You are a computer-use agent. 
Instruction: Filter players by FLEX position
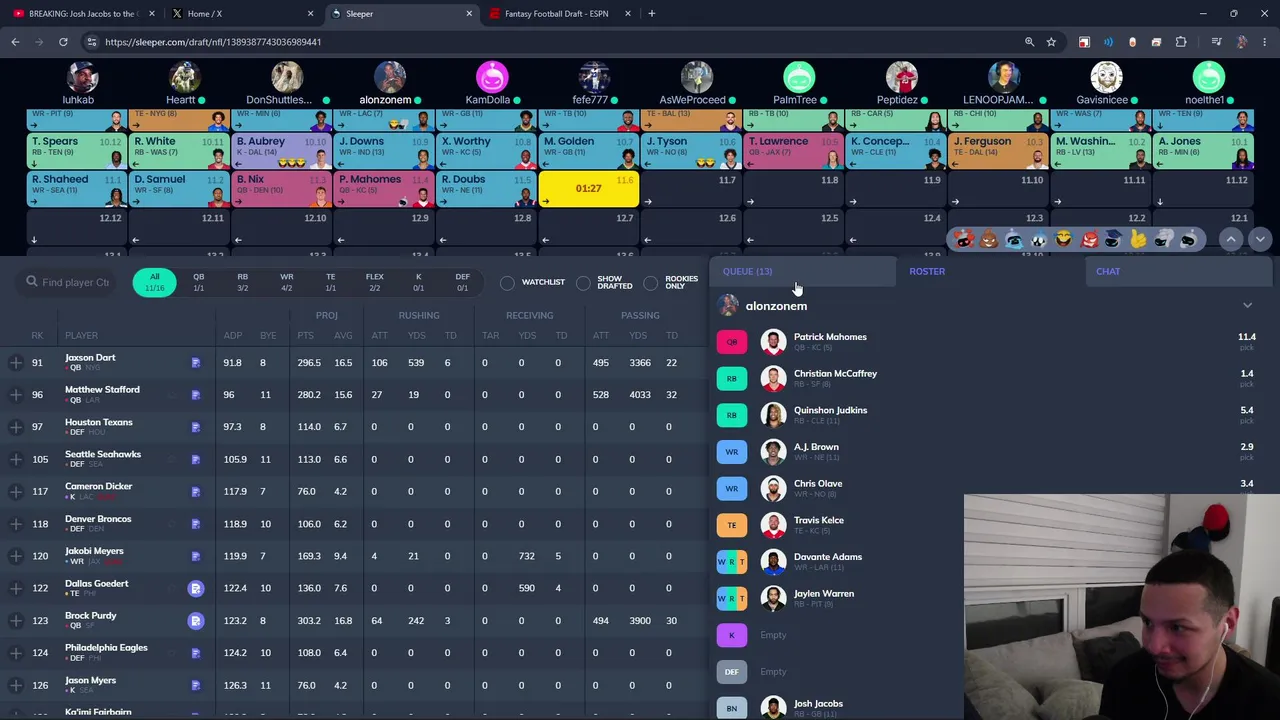pyautogui.click(x=374, y=282)
